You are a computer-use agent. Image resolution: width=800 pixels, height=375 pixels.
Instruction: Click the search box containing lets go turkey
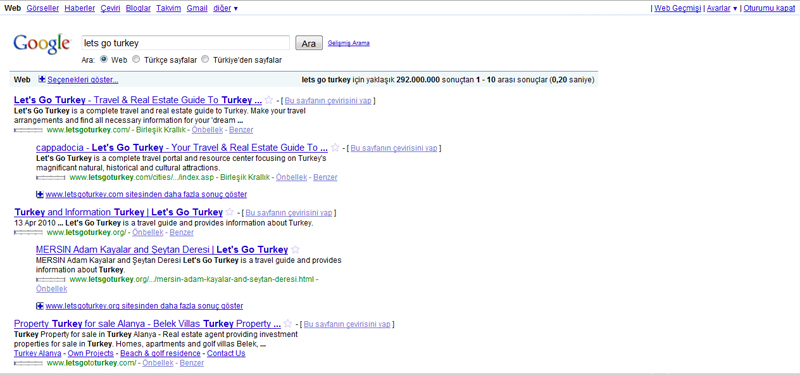(186, 43)
